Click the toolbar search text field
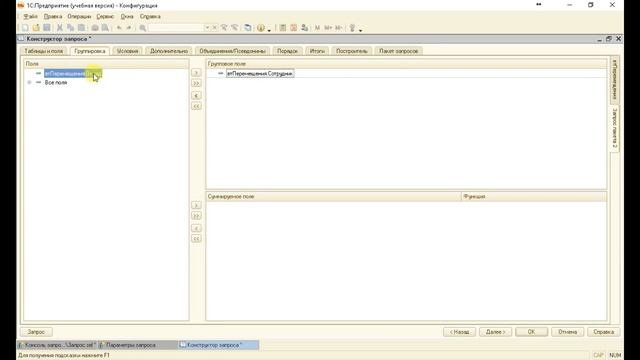The width and height of the screenshot is (640, 360). (176, 28)
